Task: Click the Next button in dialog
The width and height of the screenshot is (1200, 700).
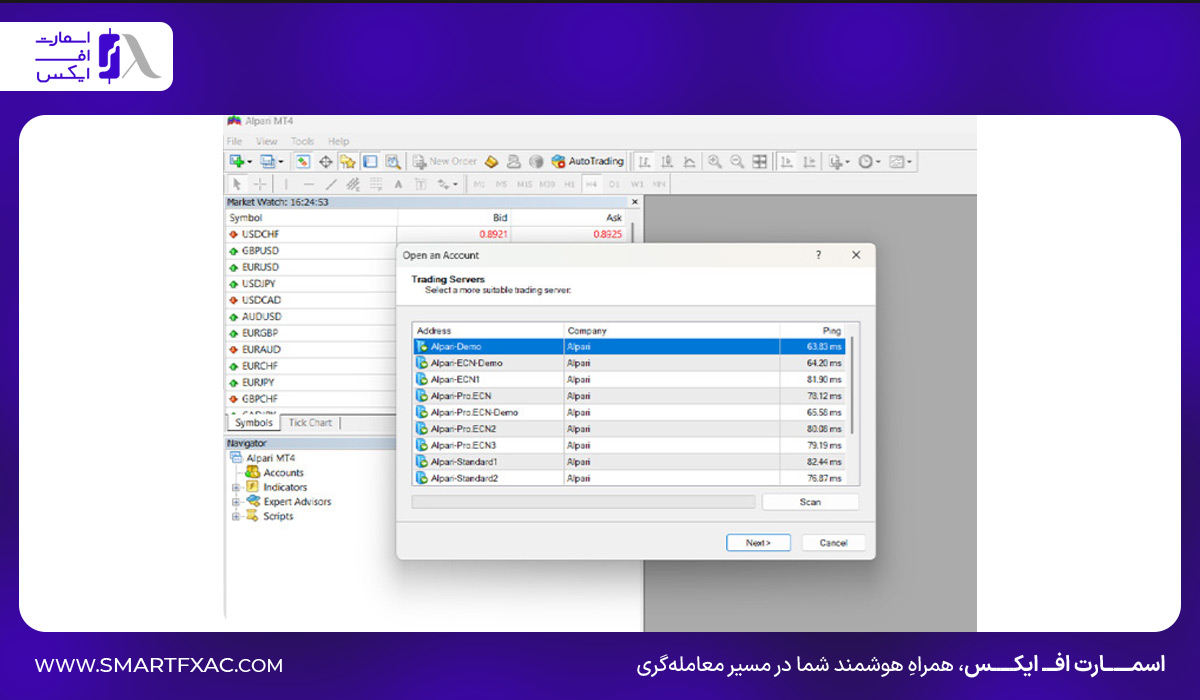Action: pos(758,543)
